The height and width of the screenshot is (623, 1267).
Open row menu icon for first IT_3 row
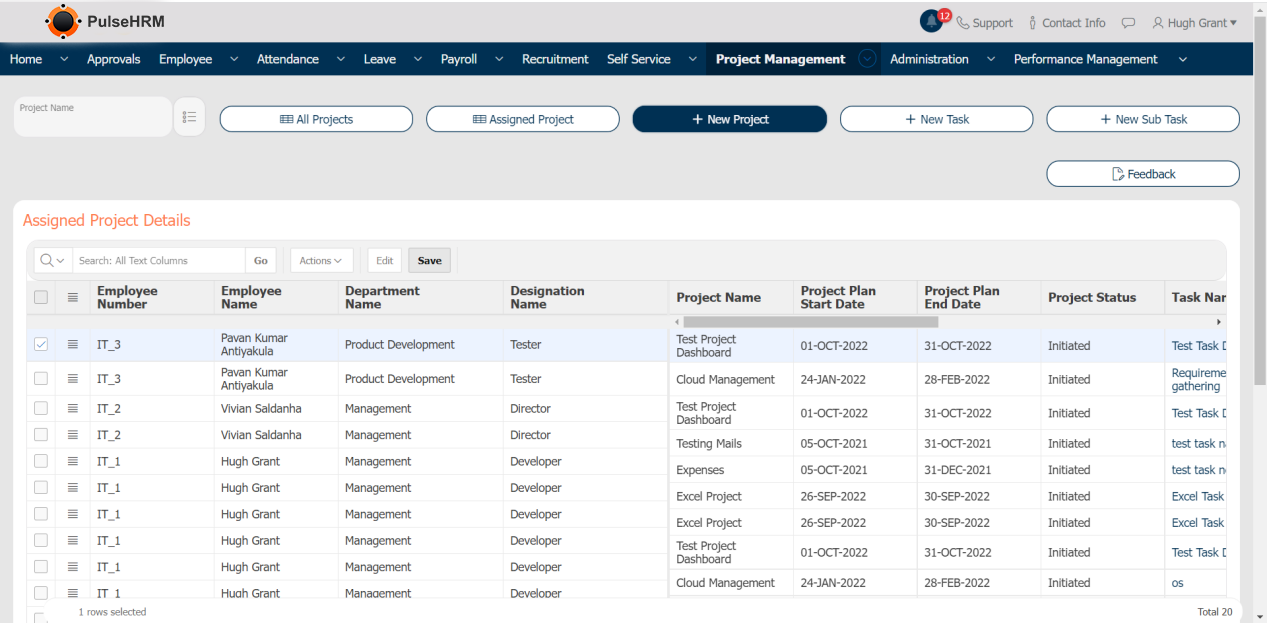(73, 344)
